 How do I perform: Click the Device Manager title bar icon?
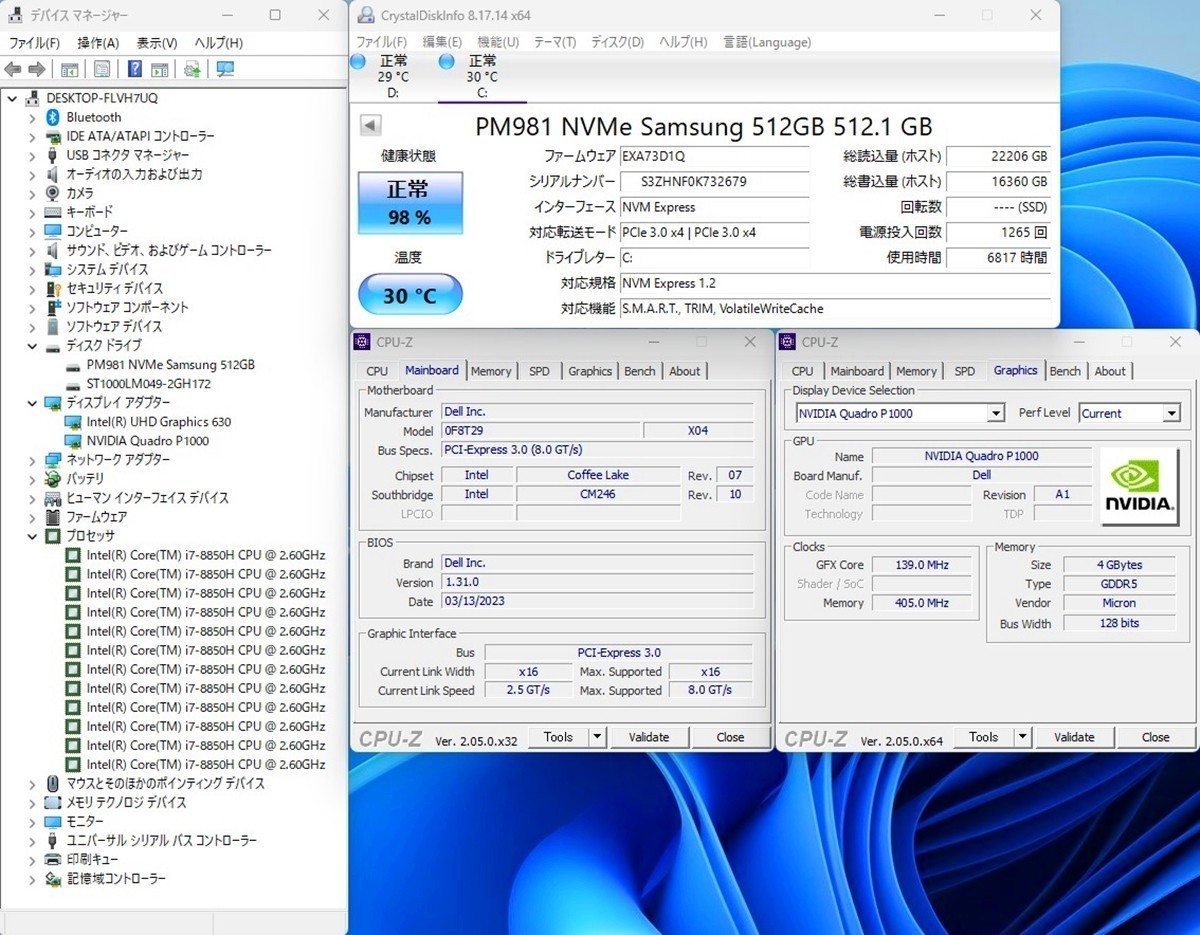click(15, 15)
